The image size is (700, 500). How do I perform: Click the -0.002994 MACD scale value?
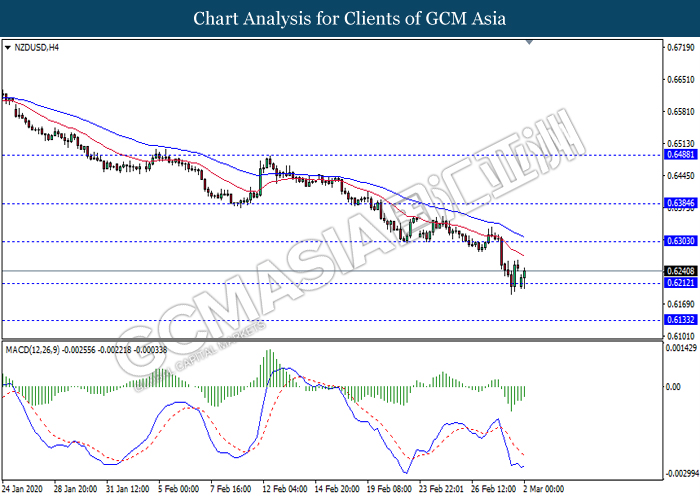[x=680, y=473]
